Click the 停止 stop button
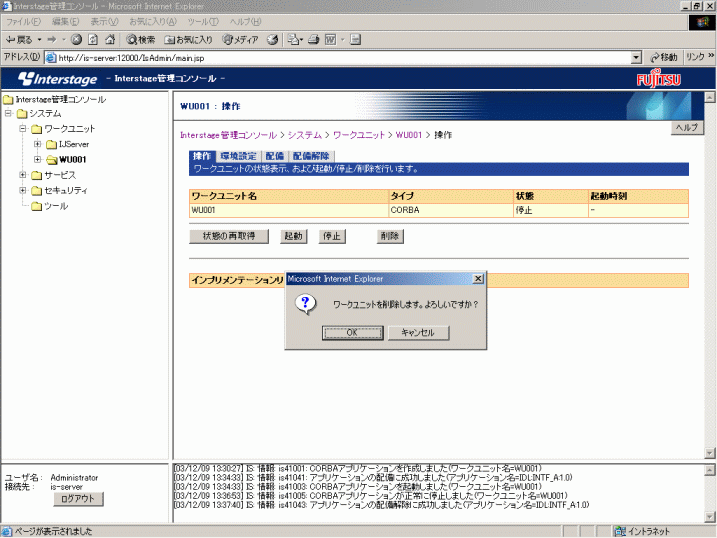This screenshot has width=717, height=538. click(x=332, y=236)
